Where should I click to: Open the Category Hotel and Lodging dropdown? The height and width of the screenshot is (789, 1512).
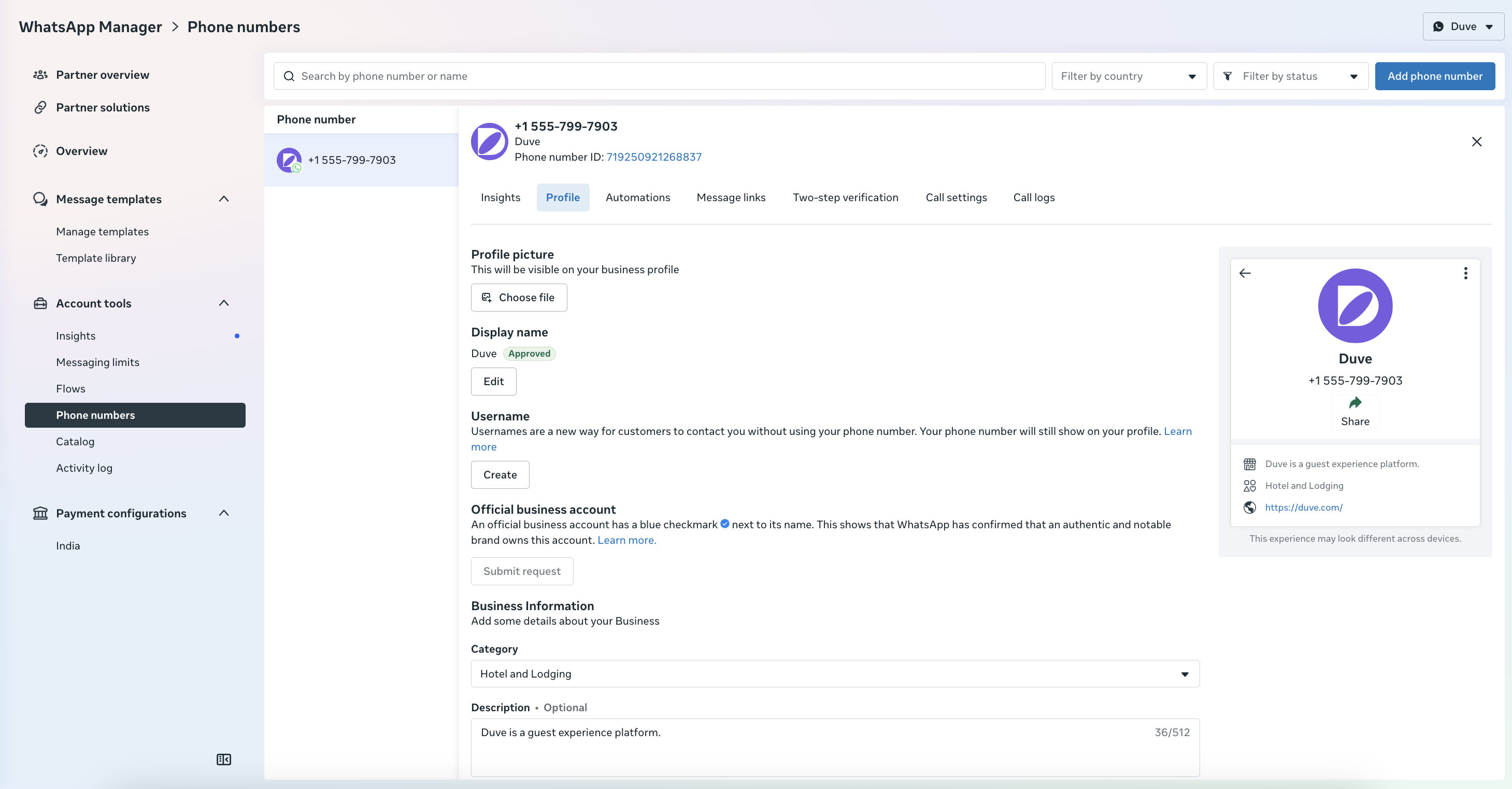[835, 674]
